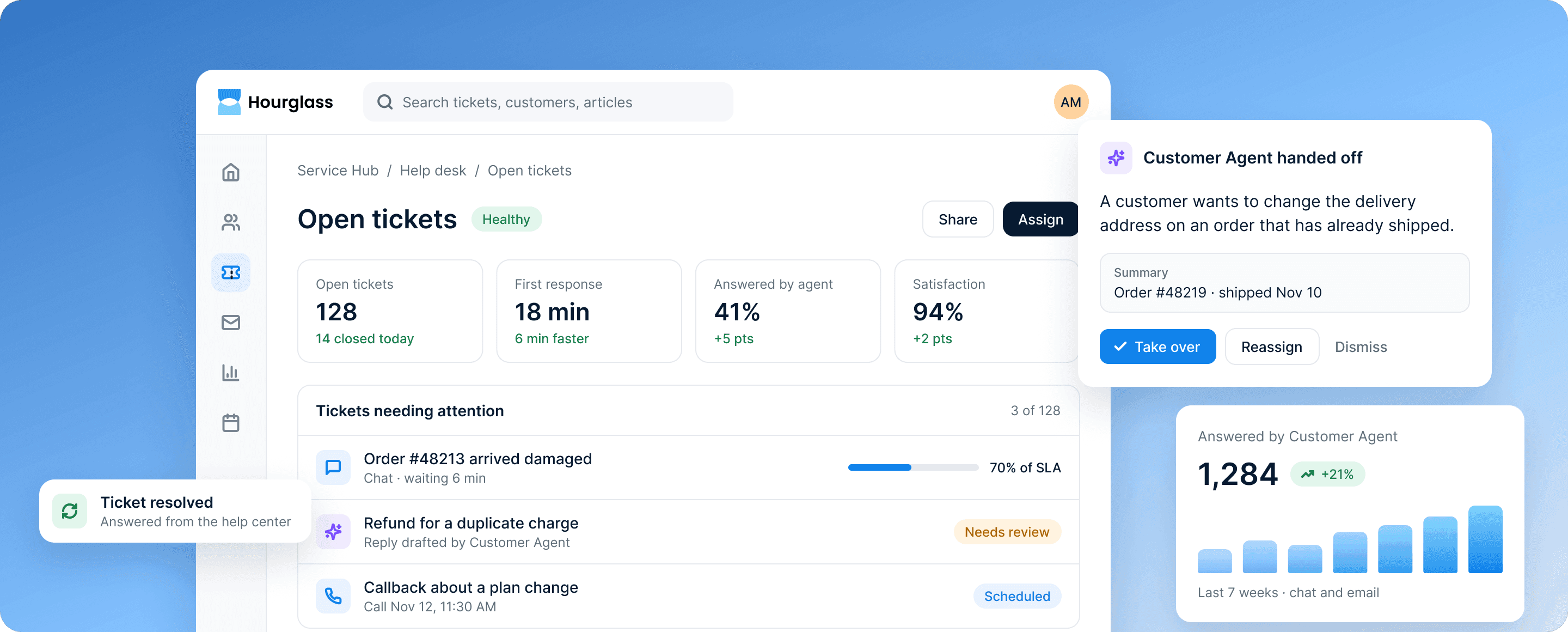
Task: Open ticket Callback about a plan change
Action: [688, 595]
